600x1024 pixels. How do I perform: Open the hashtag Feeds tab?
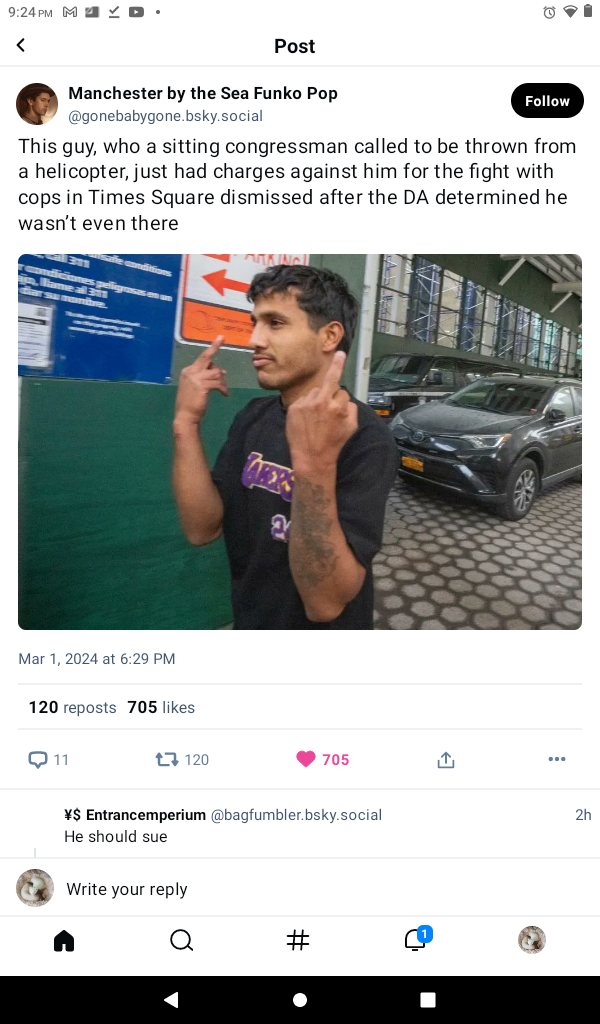point(298,940)
